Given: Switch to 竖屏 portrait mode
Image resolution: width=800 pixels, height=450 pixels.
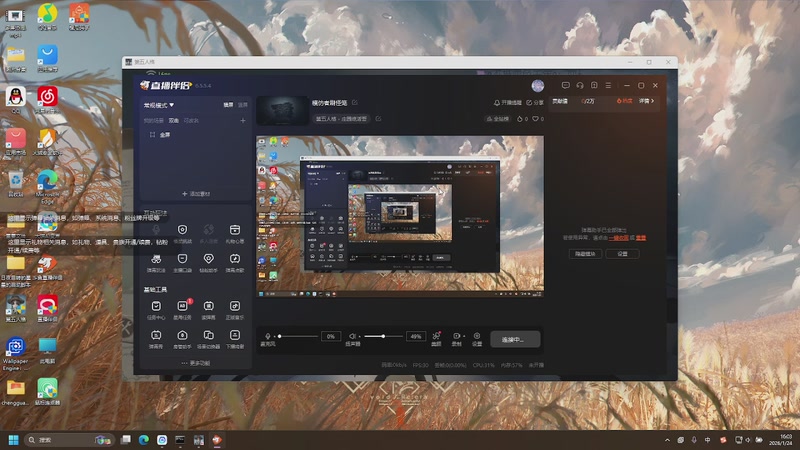Looking at the screenshot, I should tap(242, 105).
